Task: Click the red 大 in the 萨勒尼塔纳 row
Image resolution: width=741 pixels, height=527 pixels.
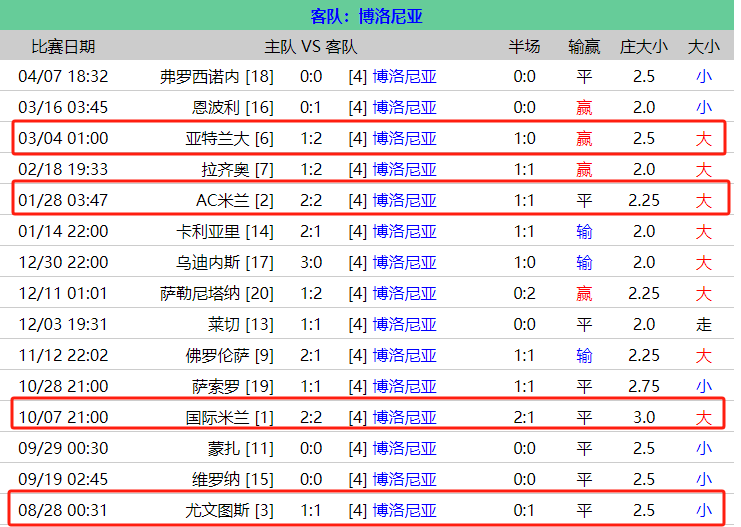Action: (x=704, y=293)
